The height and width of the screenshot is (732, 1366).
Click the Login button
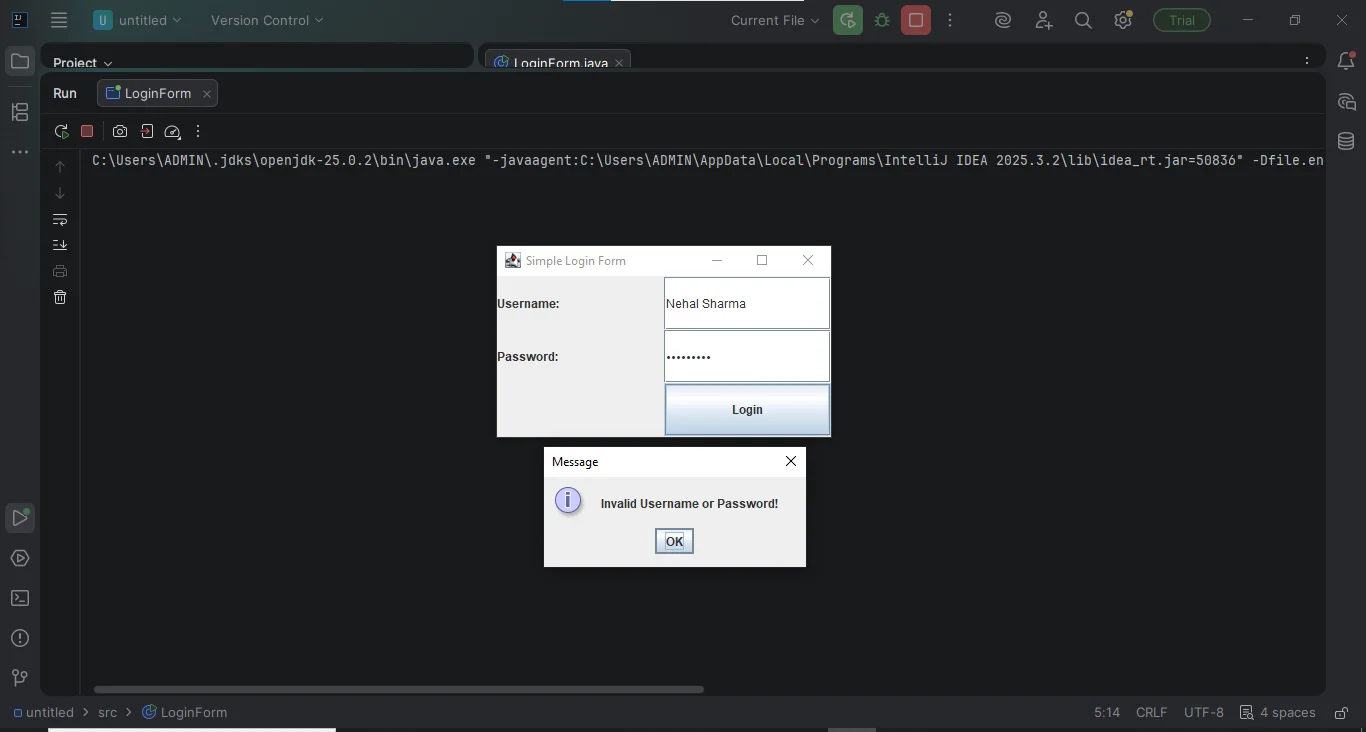pos(747,410)
